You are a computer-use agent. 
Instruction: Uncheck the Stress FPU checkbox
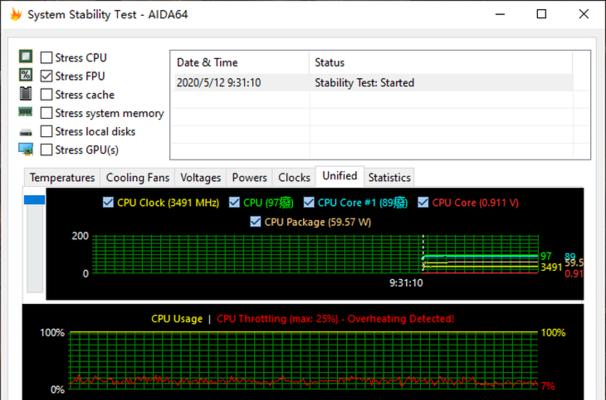pyautogui.click(x=46, y=76)
